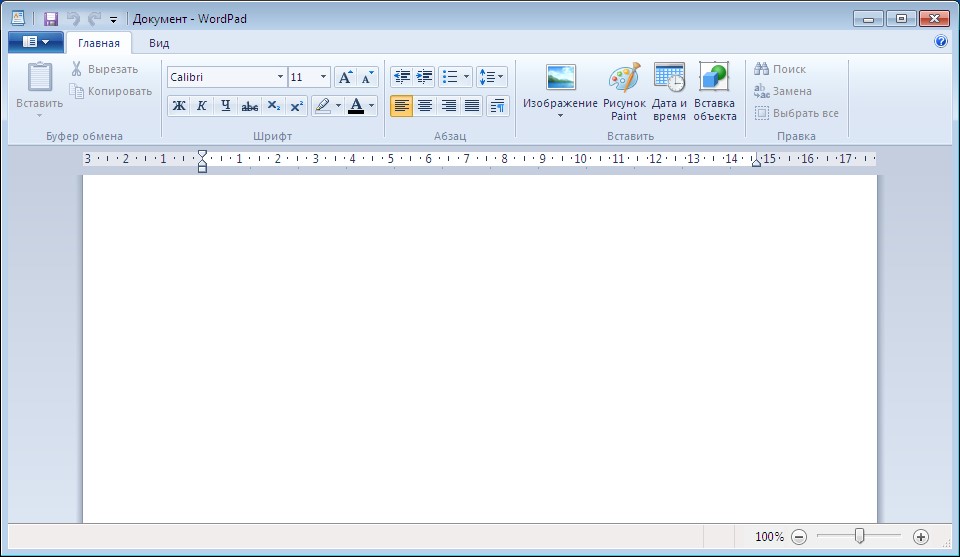960x557 pixels.
Task: Click Замена replace button
Action: point(783,91)
